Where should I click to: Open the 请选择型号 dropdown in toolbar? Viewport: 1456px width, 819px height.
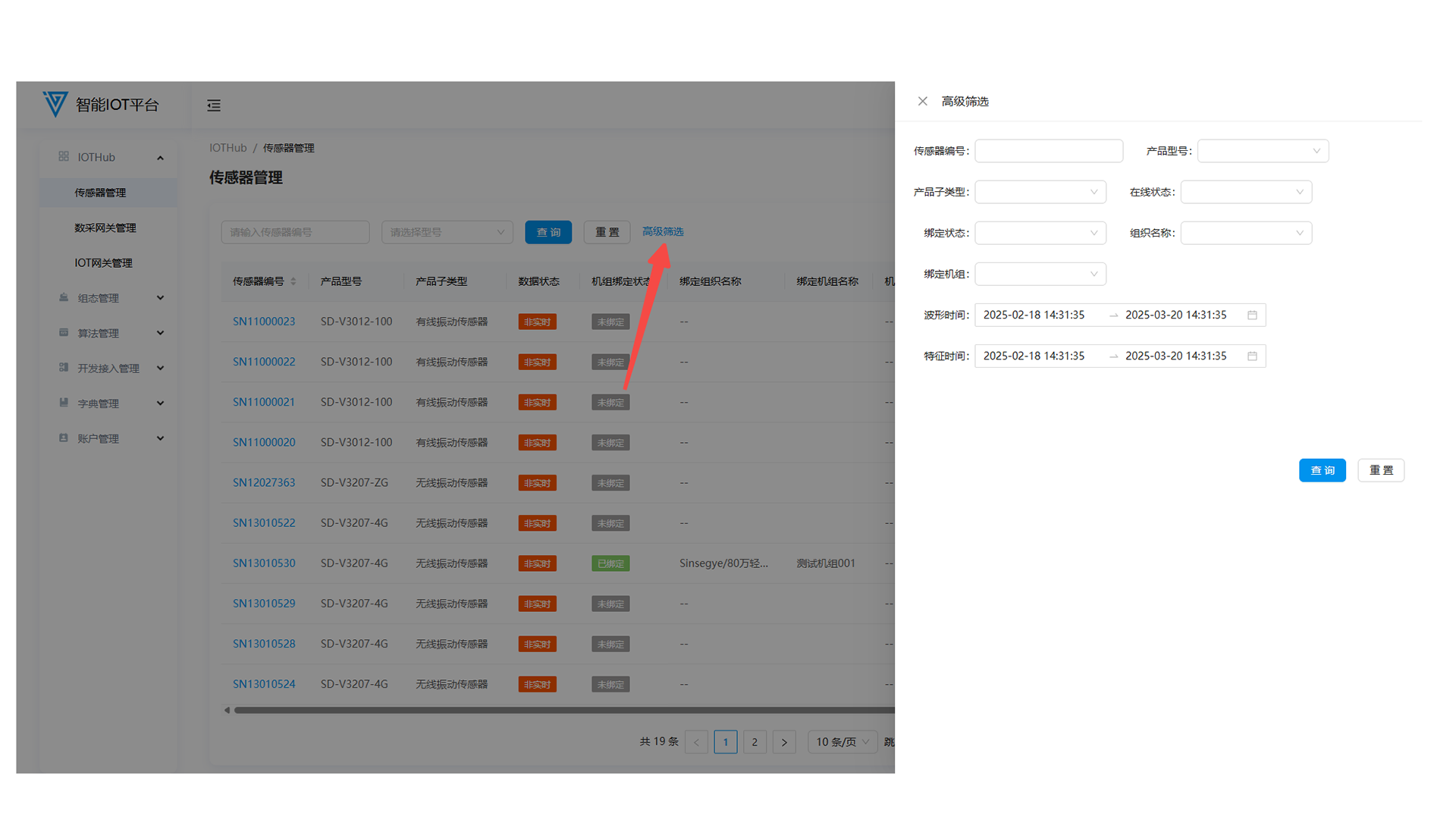(447, 232)
